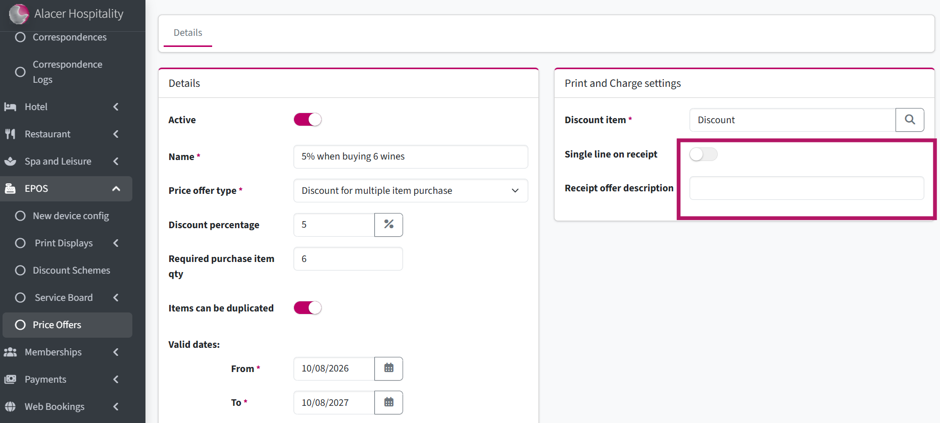Click the Items can be duplicated label
The image size is (940, 423).
[x=221, y=308]
